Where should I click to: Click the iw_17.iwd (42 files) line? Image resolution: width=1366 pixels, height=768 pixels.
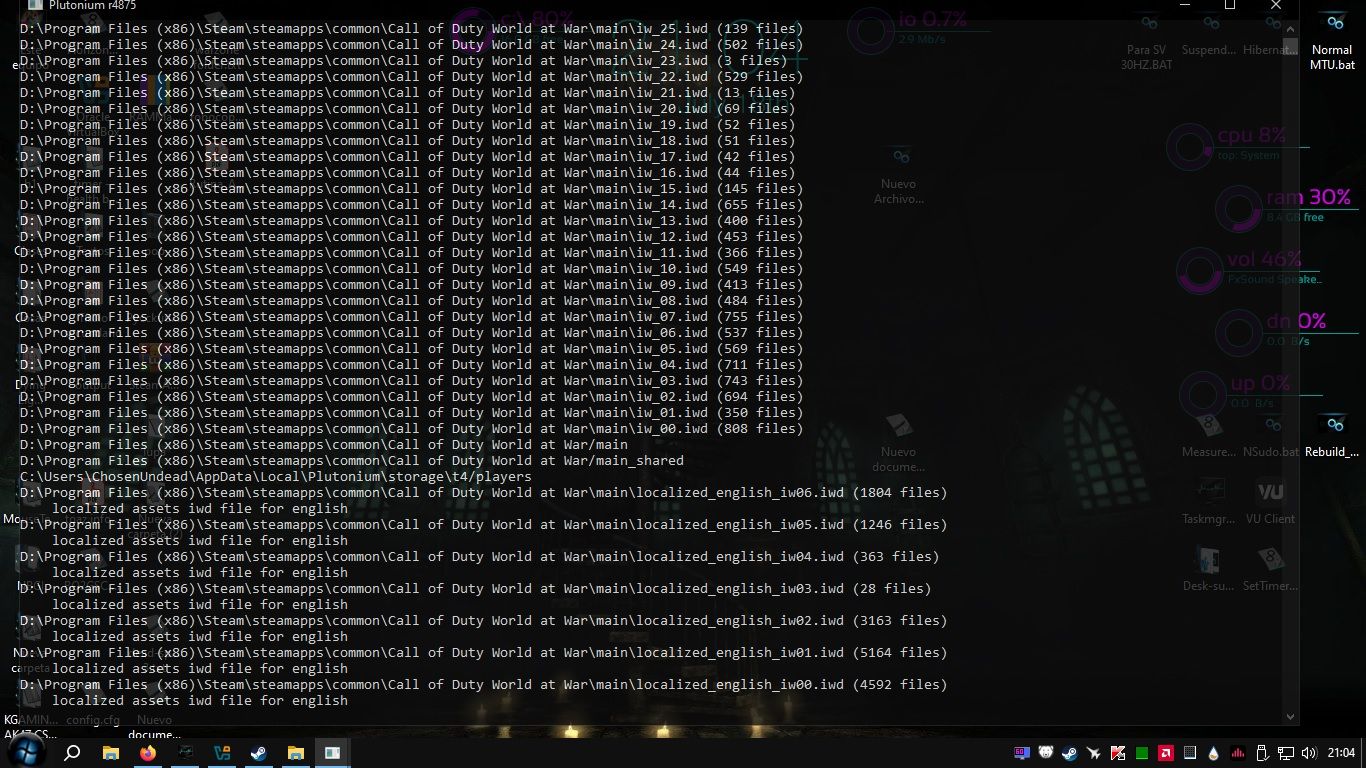[x=407, y=156]
